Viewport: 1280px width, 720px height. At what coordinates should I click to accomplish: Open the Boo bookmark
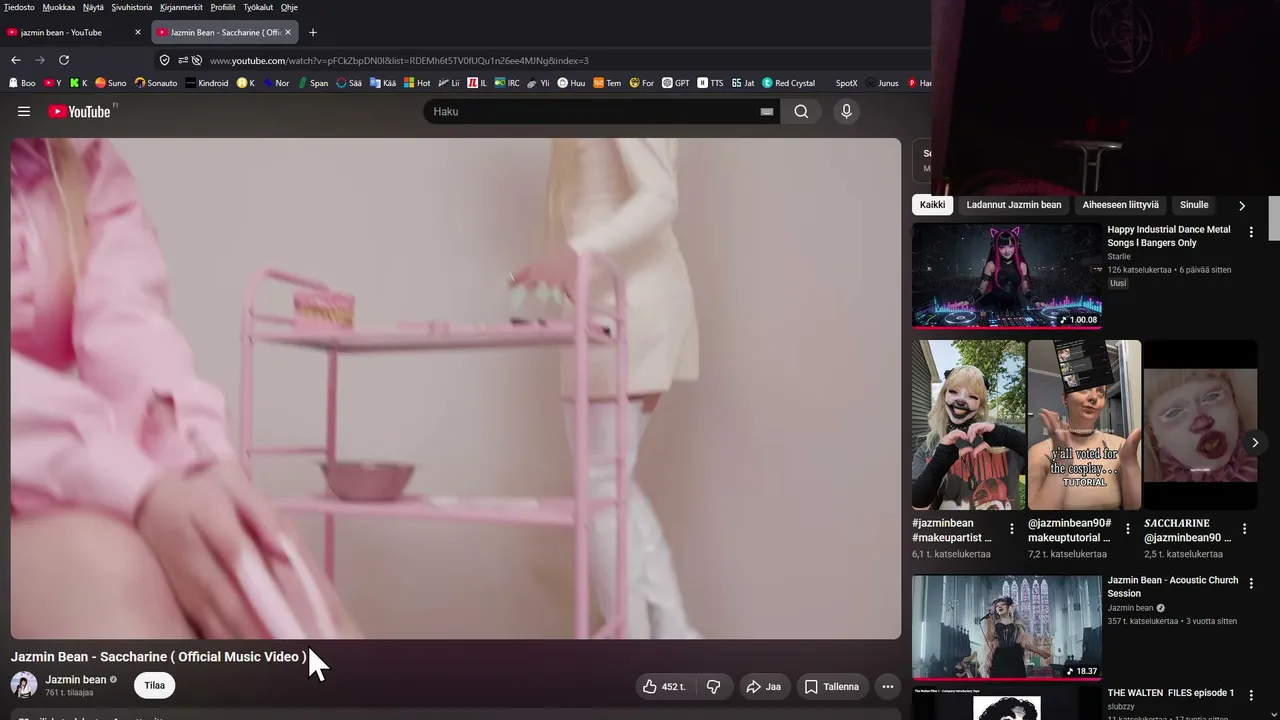[21, 83]
